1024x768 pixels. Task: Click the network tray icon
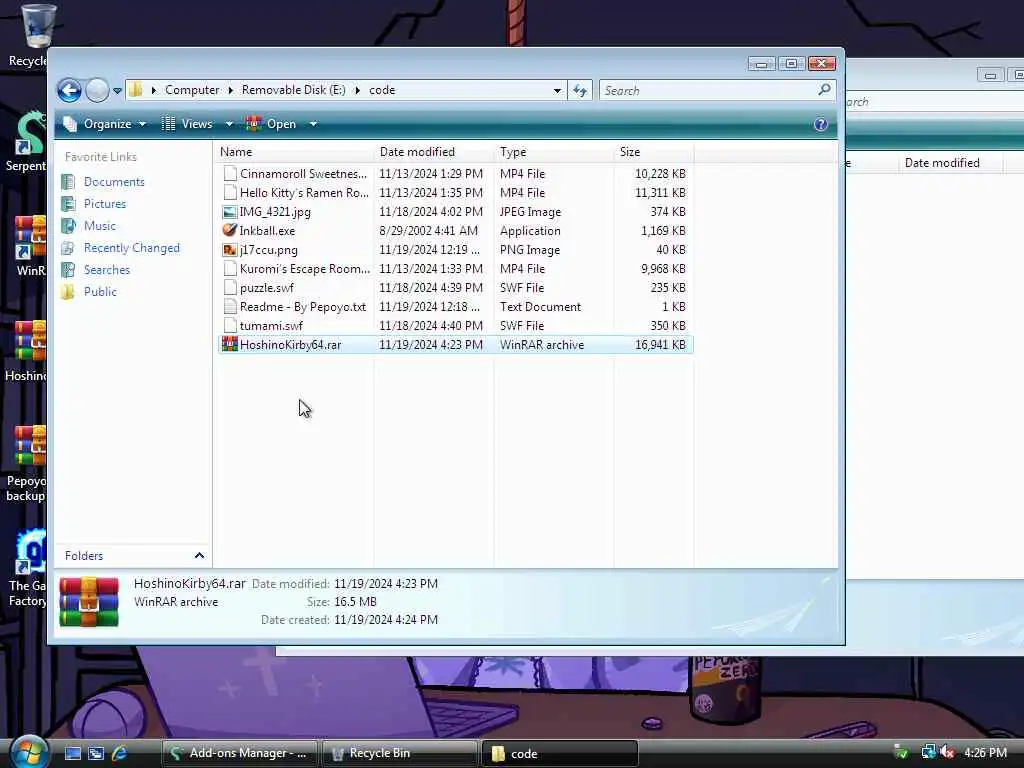pyautogui.click(x=927, y=752)
